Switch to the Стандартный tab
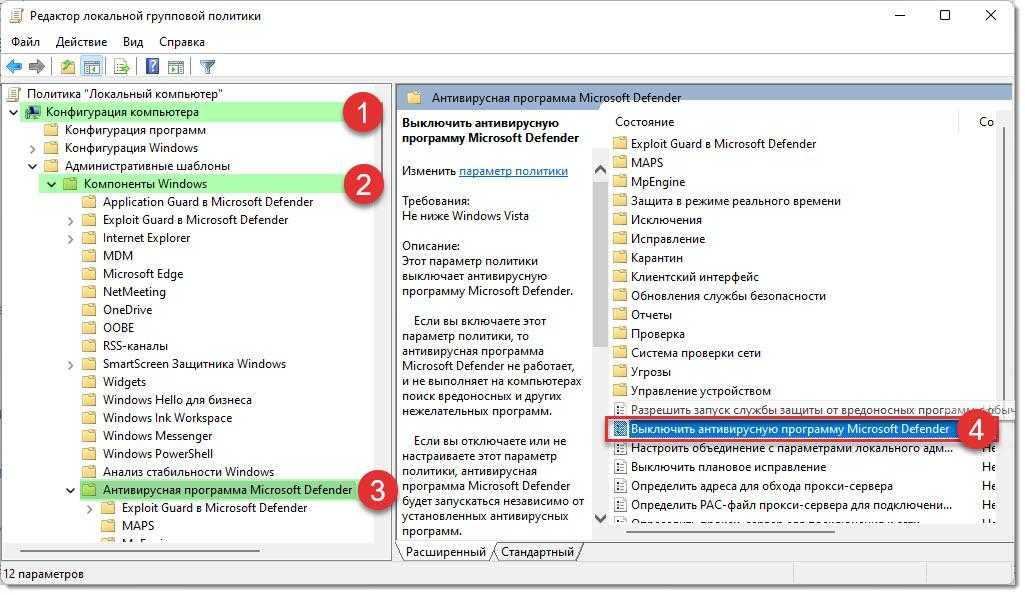This screenshot has width=1025, height=595. (x=537, y=552)
